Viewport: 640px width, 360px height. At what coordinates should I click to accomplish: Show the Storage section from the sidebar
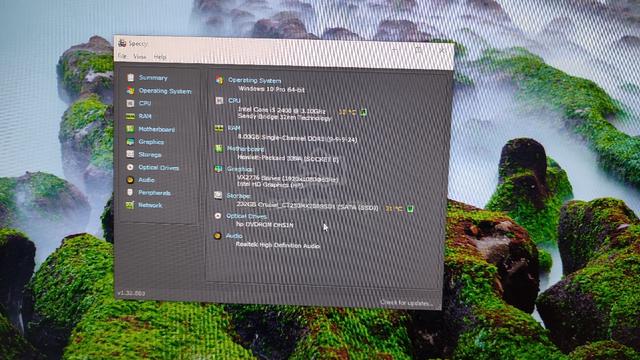[150, 155]
